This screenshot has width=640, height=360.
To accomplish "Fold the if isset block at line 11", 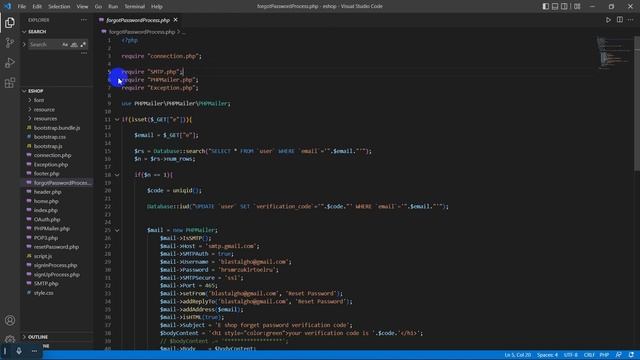I will (x=117, y=120).
